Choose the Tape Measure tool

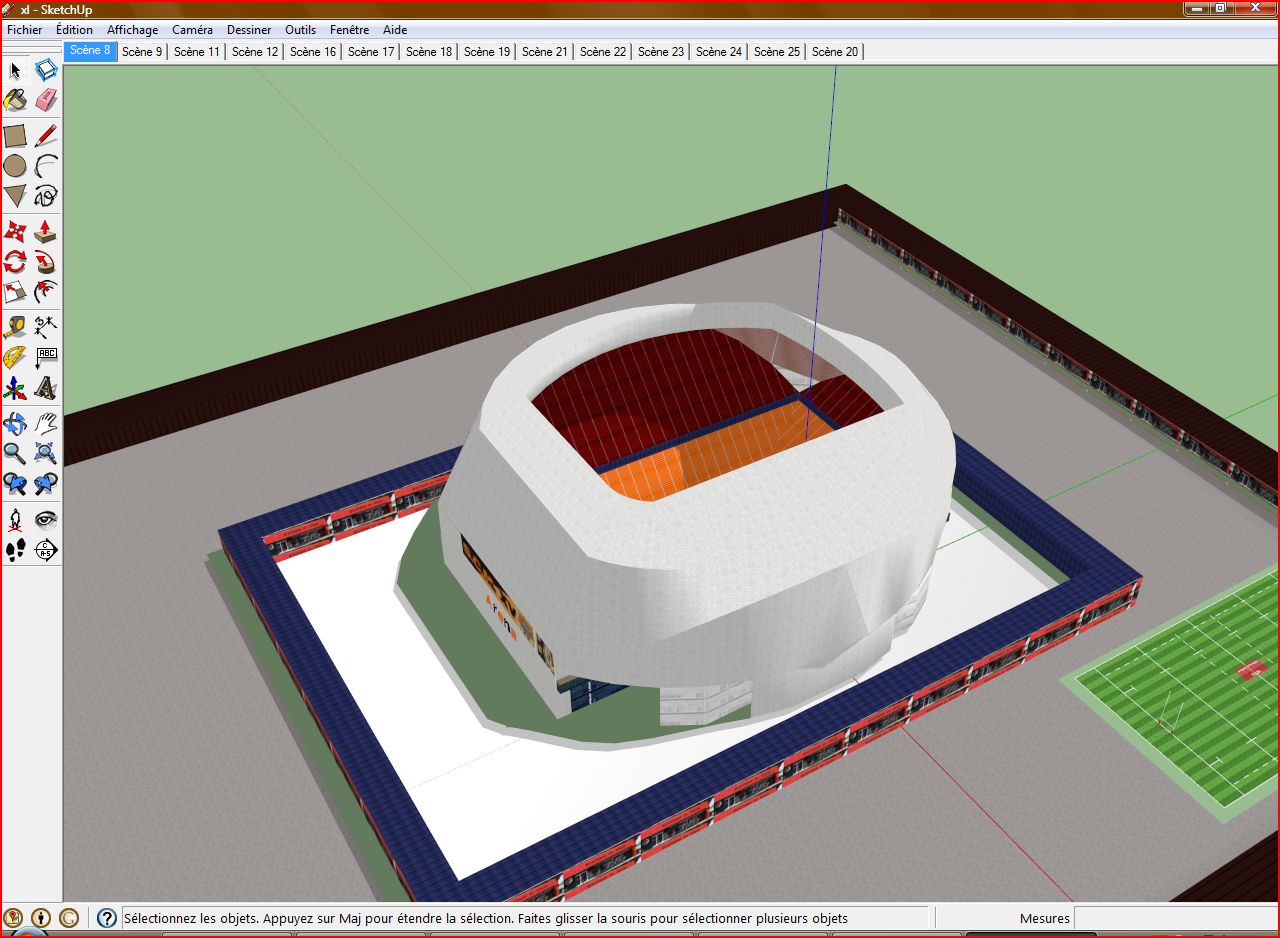(x=15, y=327)
